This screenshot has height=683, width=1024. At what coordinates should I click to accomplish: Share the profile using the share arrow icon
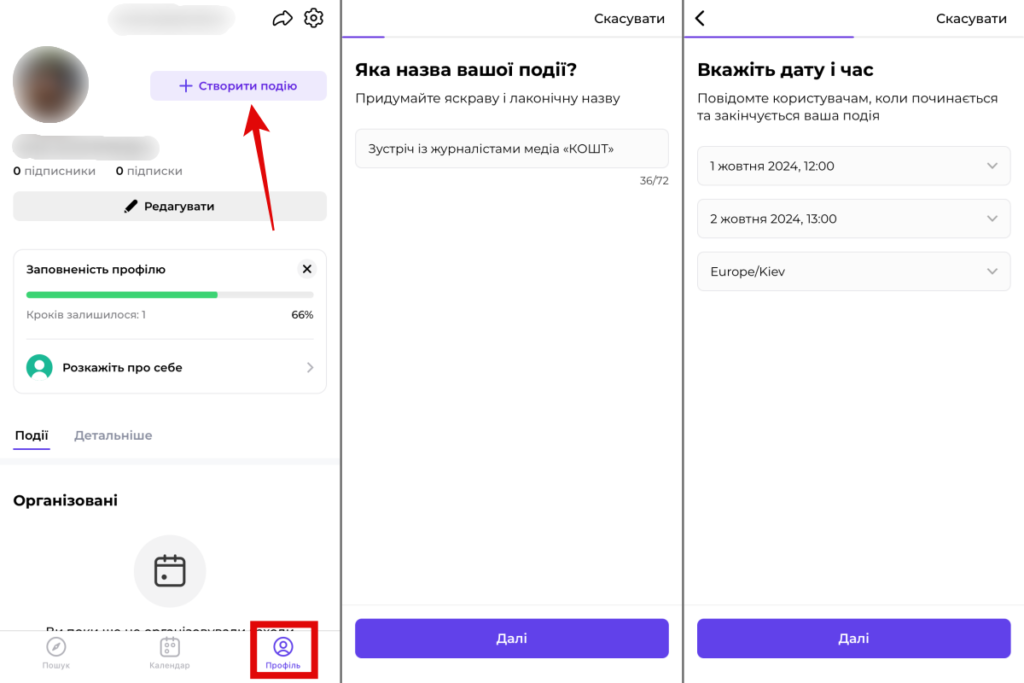[x=282, y=17]
